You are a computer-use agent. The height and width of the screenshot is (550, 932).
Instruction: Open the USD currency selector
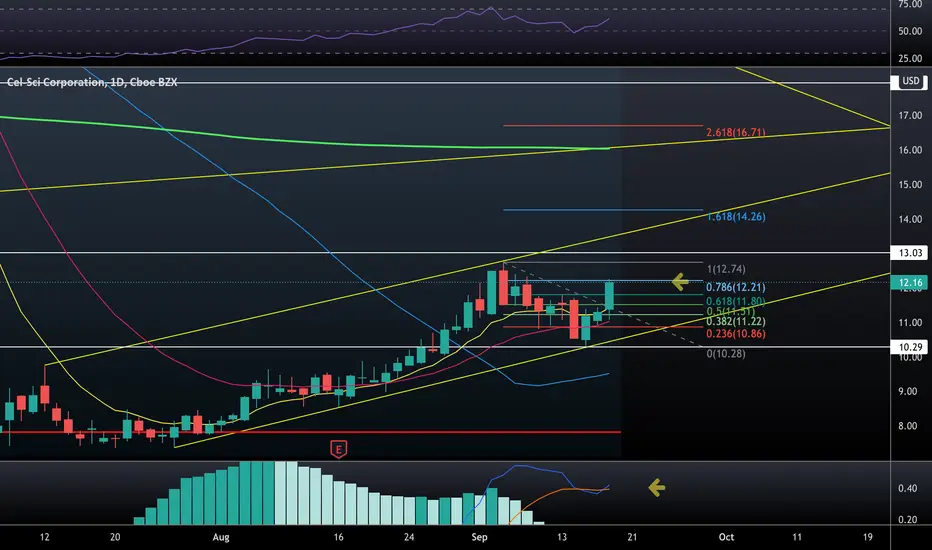[909, 81]
